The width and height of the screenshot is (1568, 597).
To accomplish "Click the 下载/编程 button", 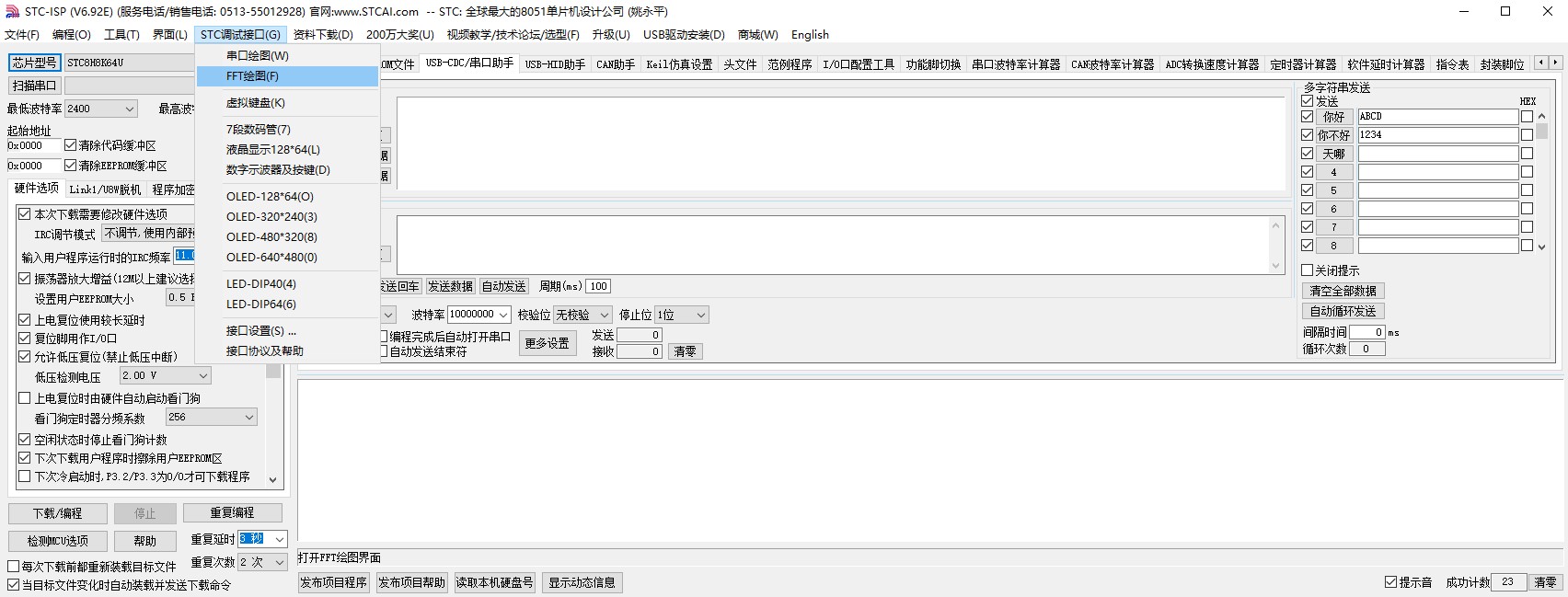I will click(x=58, y=513).
